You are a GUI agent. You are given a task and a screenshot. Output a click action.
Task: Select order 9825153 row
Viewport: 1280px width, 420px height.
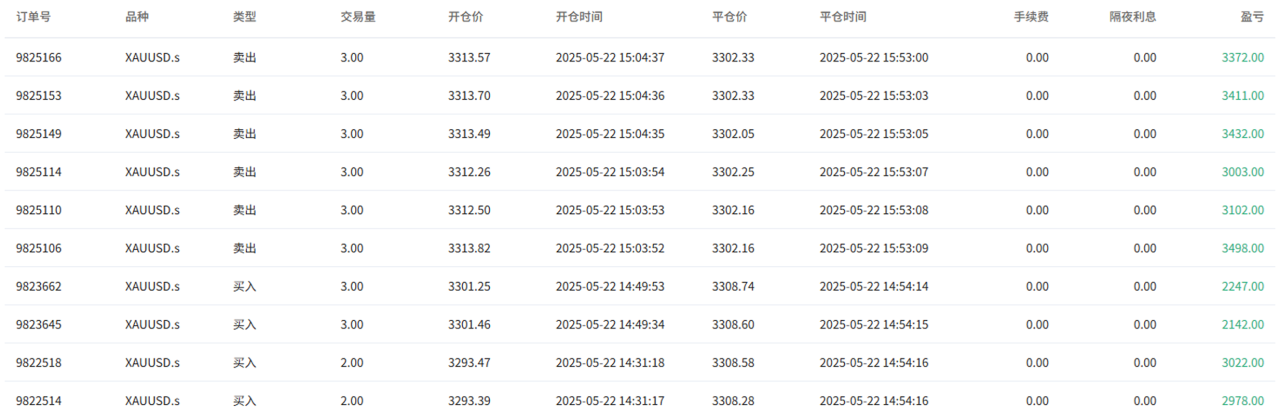[640, 96]
